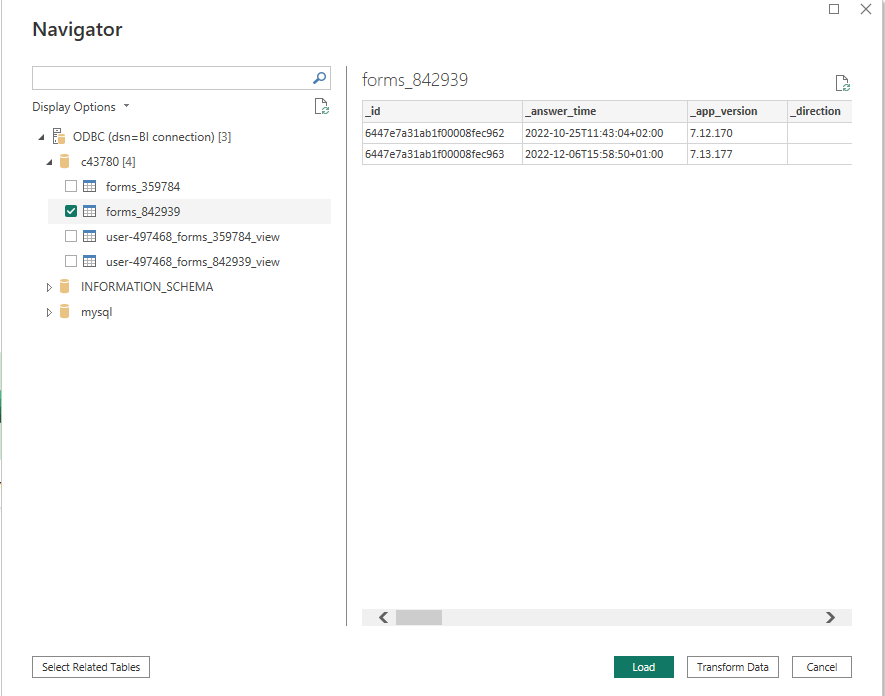The width and height of the screenshot is (885, 696).
Task: Click the _answer_time column header
Action: [604, 111]
